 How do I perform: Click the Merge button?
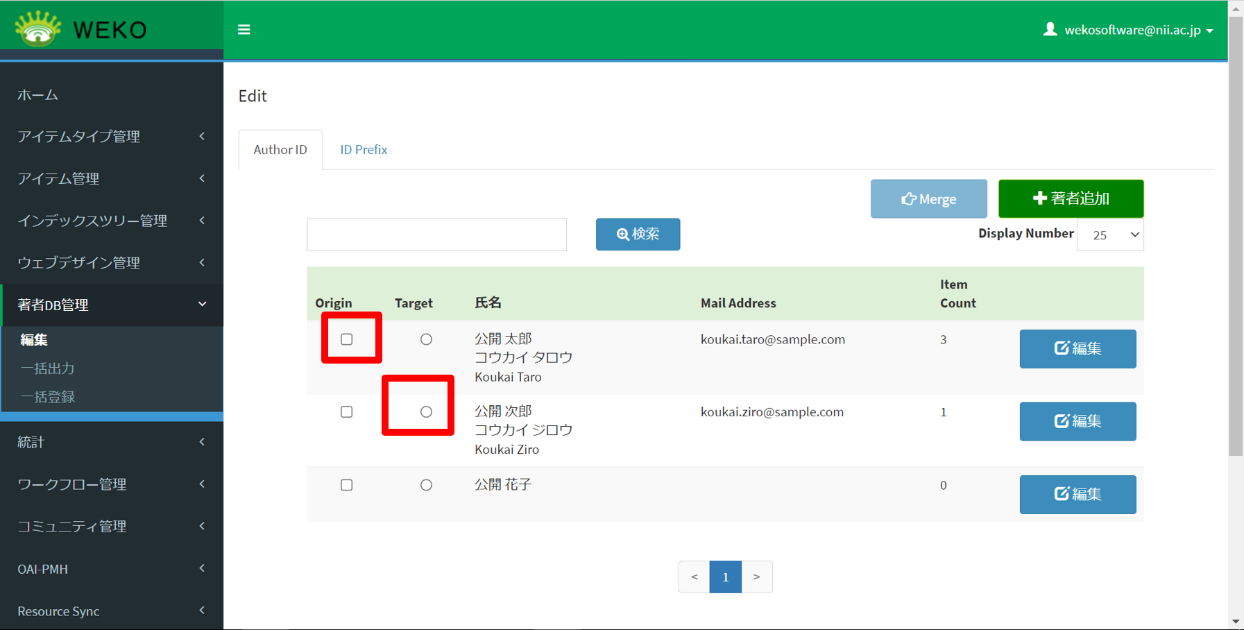click(928, 199)
